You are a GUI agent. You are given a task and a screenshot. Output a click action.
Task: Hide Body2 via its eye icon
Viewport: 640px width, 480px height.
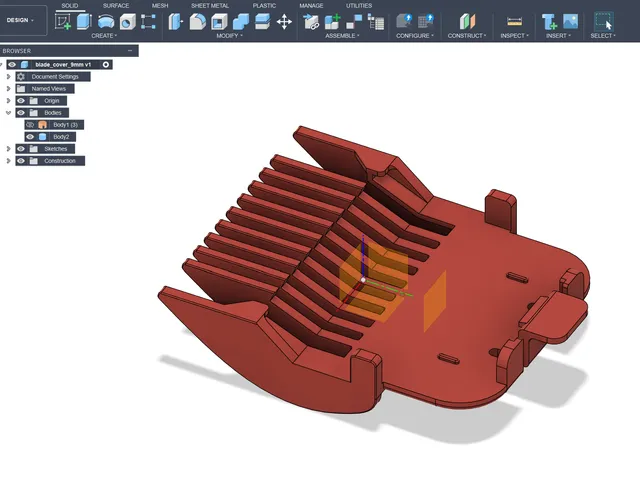tap(30, 137)
